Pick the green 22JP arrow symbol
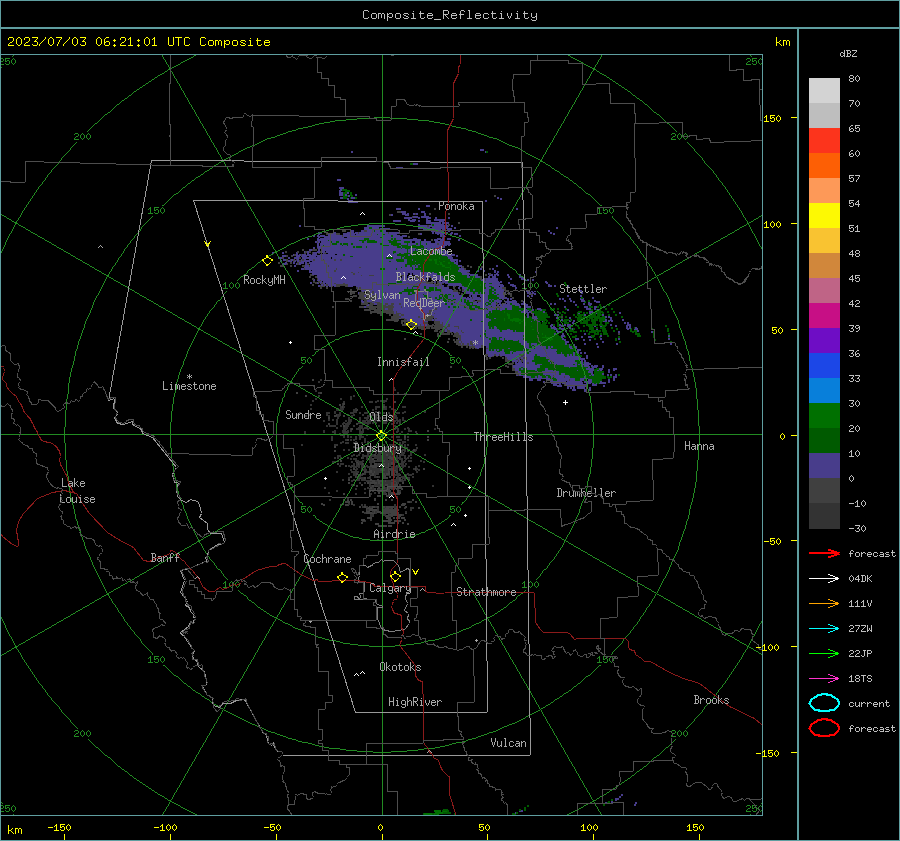The width and height of the screenshot is (900, 841). (x=824, y=653)
